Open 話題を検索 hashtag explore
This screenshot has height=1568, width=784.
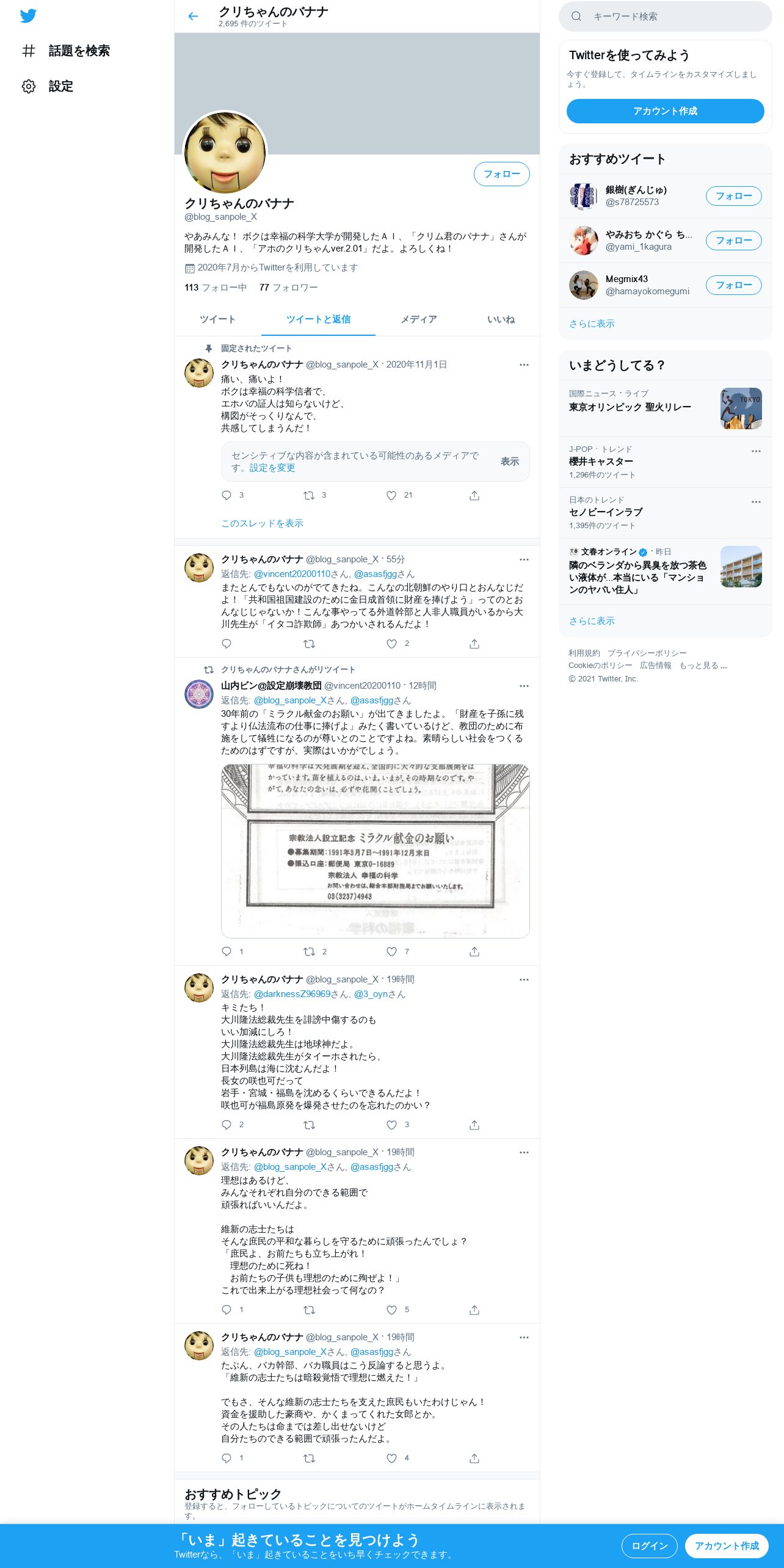click(66, 51)
